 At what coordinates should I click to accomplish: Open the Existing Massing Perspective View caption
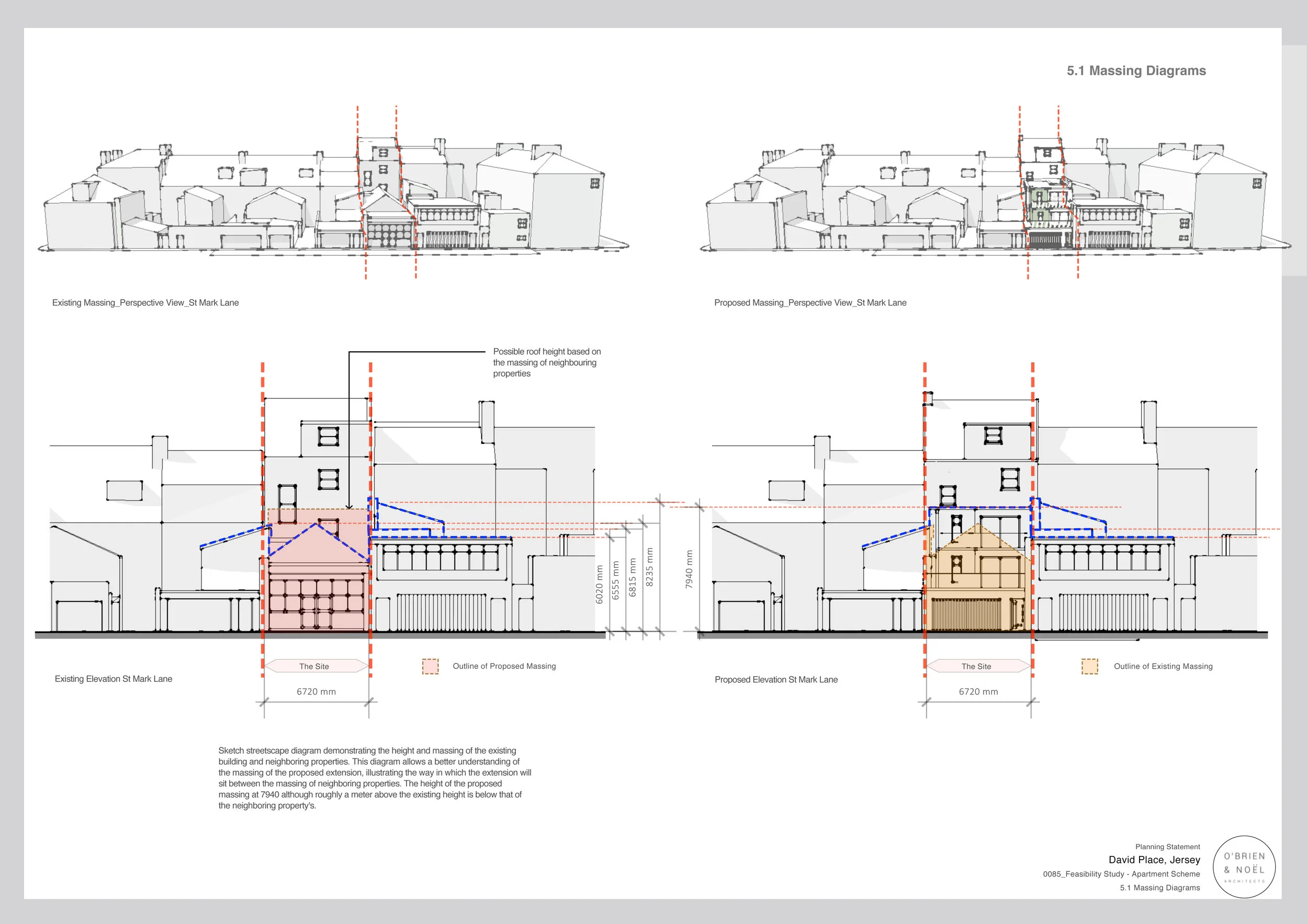[146, 302]
